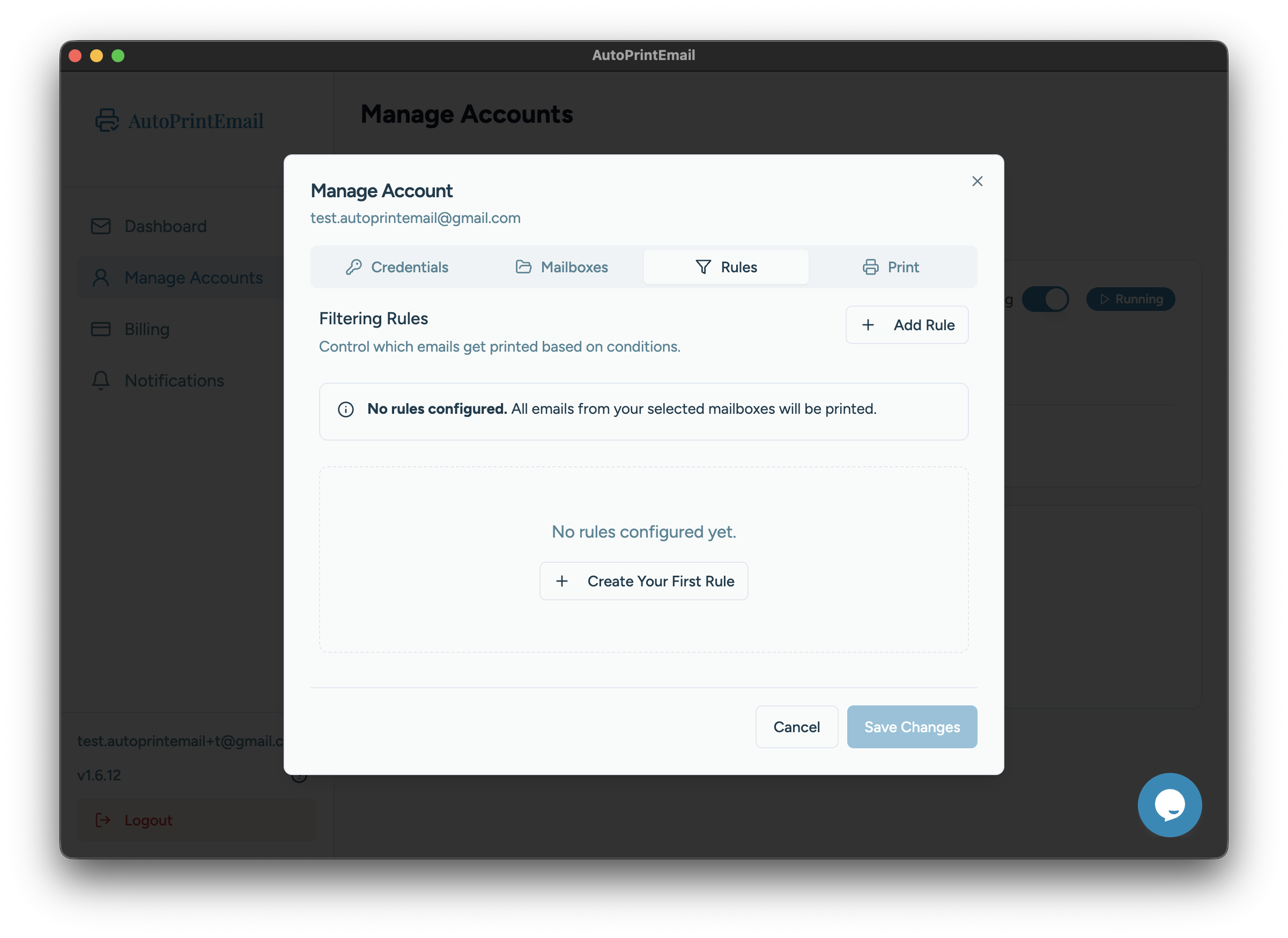Viewport: 1288px width, 938px height.
Task: Open the Mailboxes tab
Action: [x=561, y=267]
